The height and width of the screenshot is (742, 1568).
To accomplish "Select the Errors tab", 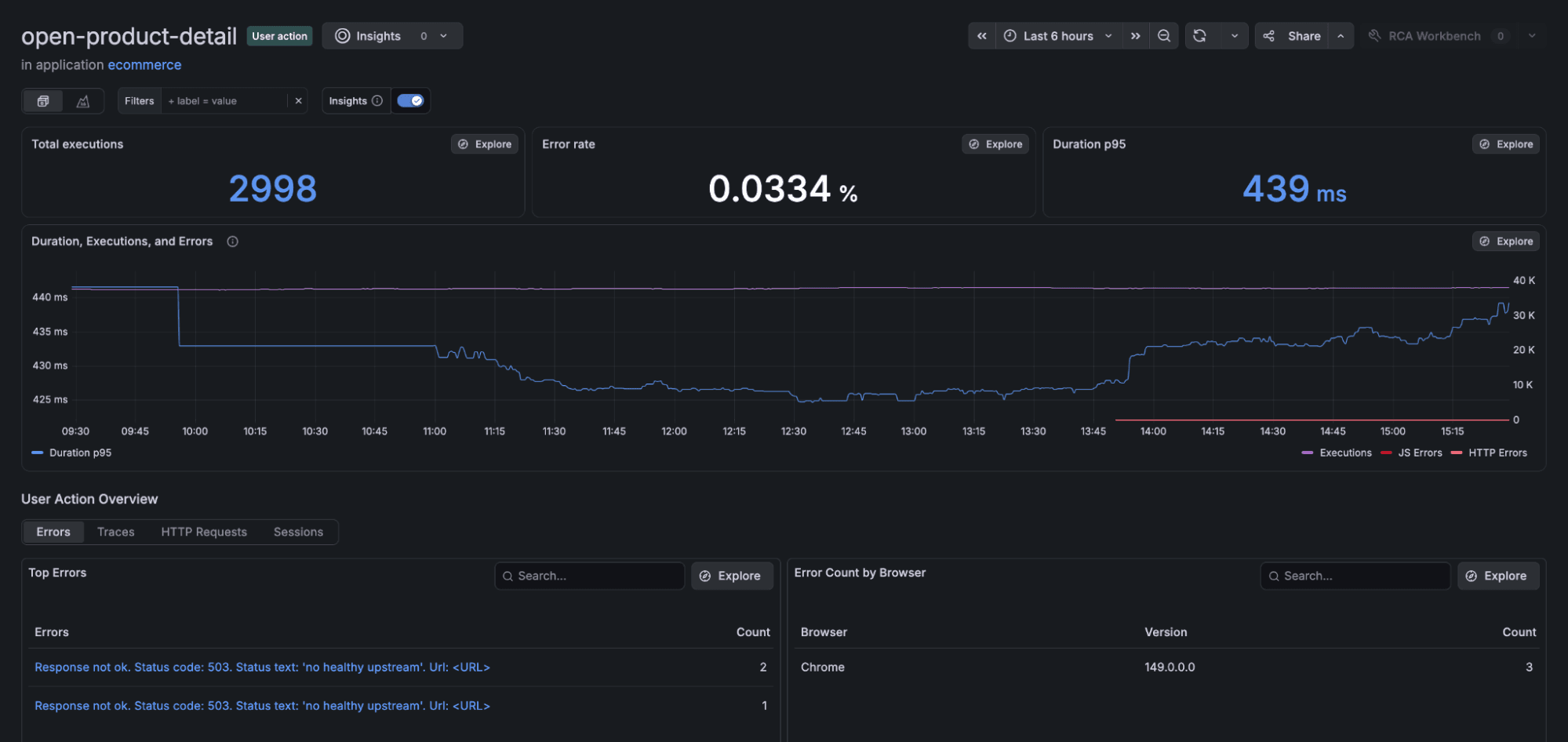I will click(x=53, y=532).
